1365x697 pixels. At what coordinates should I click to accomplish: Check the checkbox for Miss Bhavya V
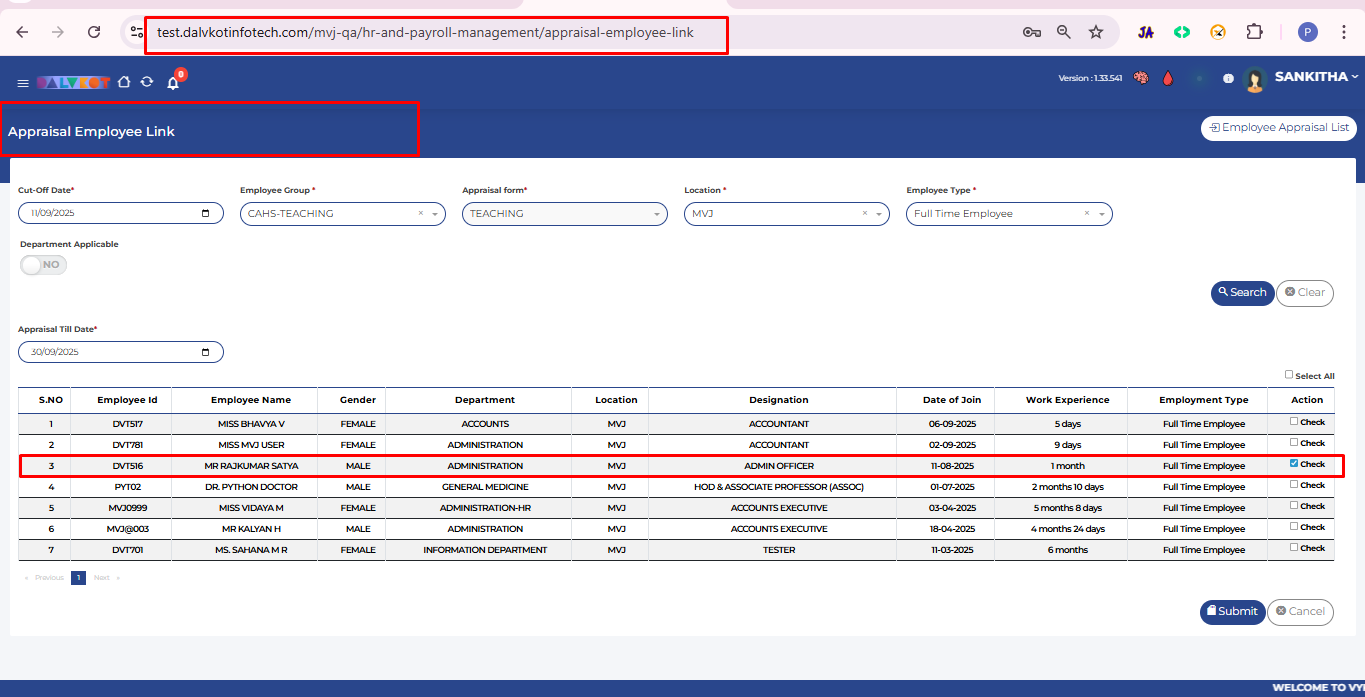(1294, 422)
